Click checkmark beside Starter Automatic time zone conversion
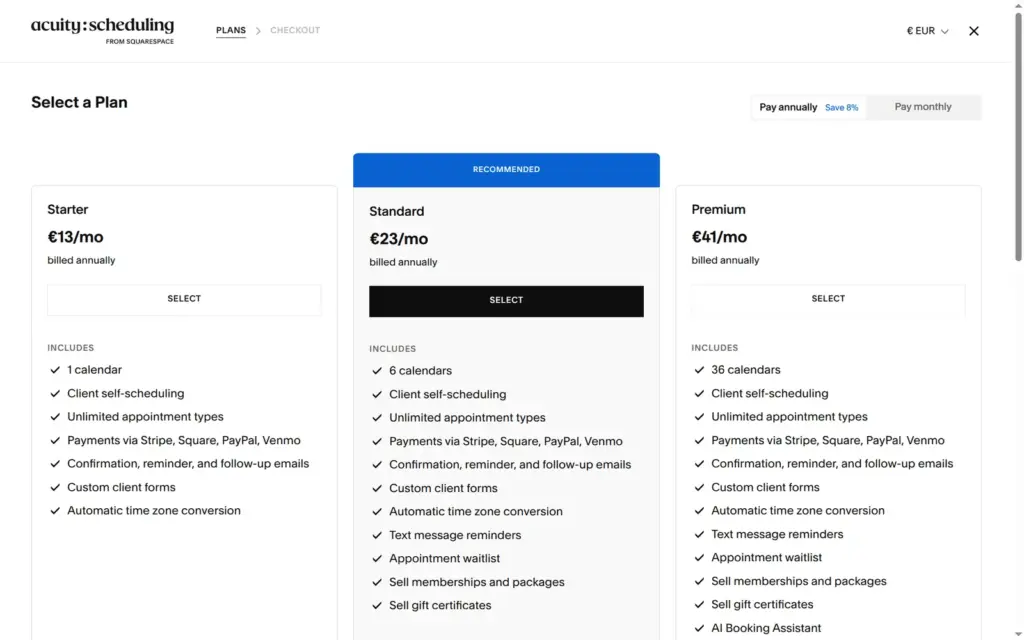The image size is (1024, 640). point(55,511)
